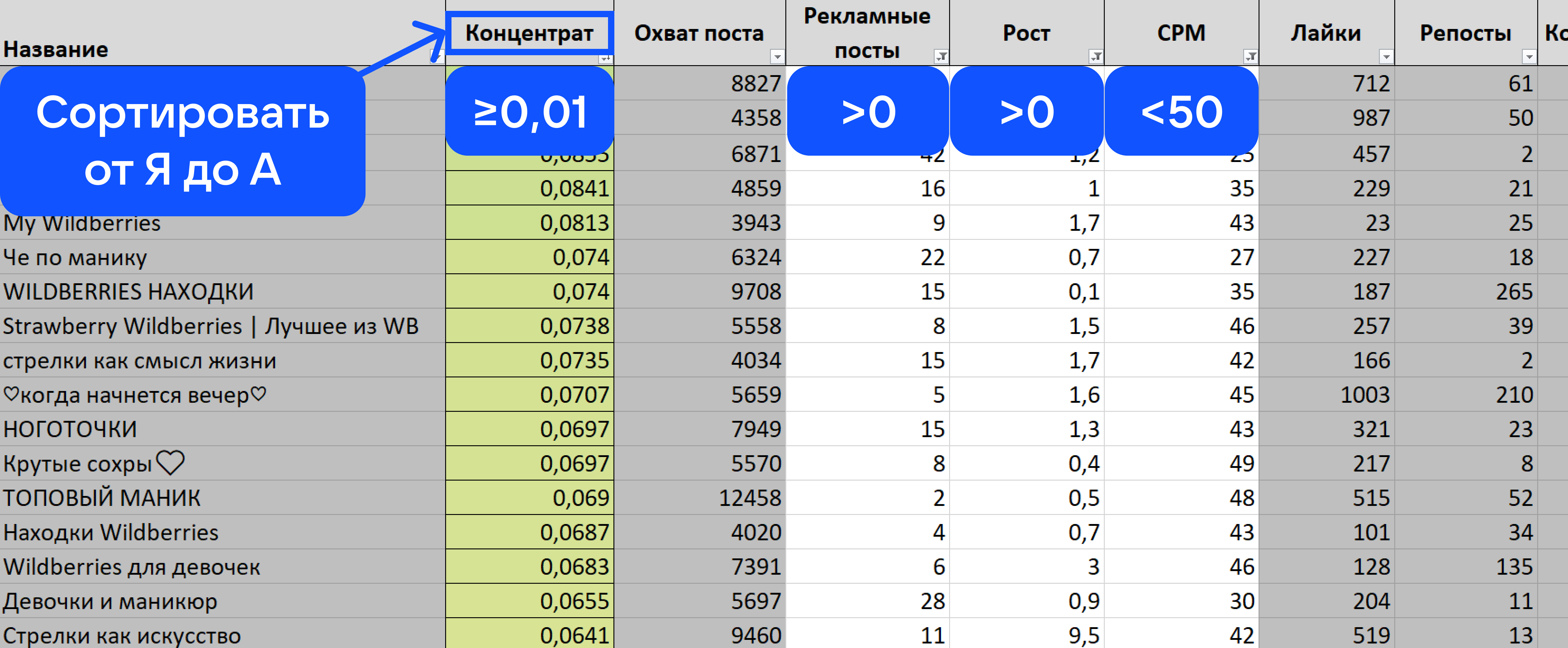The width and height of the screenshot is (1568, 648).
Task: Select the Лайки header cell
Action: [1326, 33]
